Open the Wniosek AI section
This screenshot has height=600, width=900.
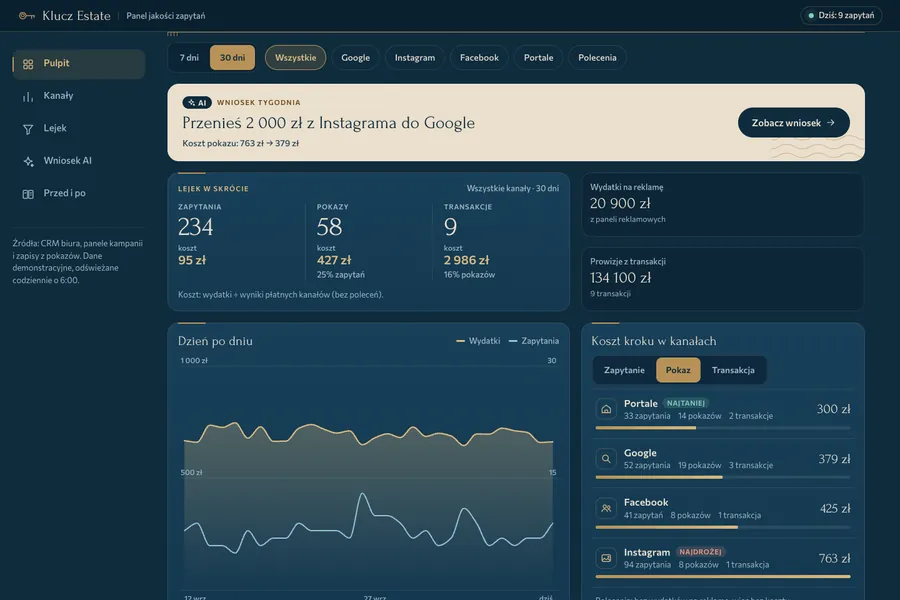tap(79, 161)
